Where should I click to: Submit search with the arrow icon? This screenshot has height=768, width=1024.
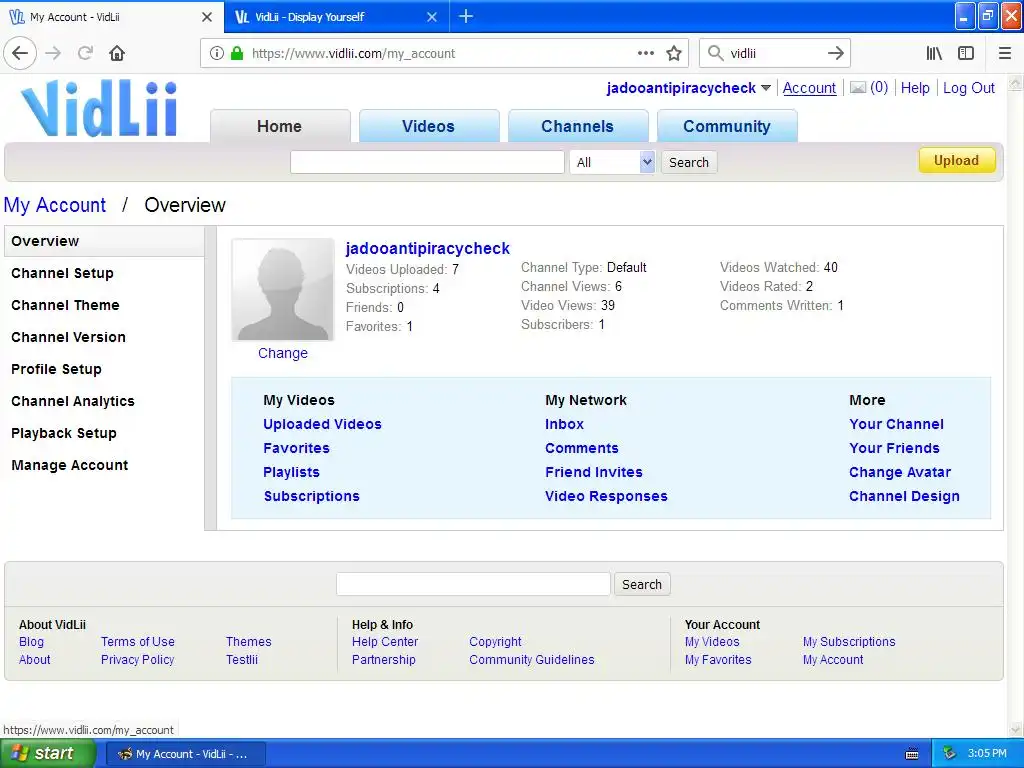835,54
